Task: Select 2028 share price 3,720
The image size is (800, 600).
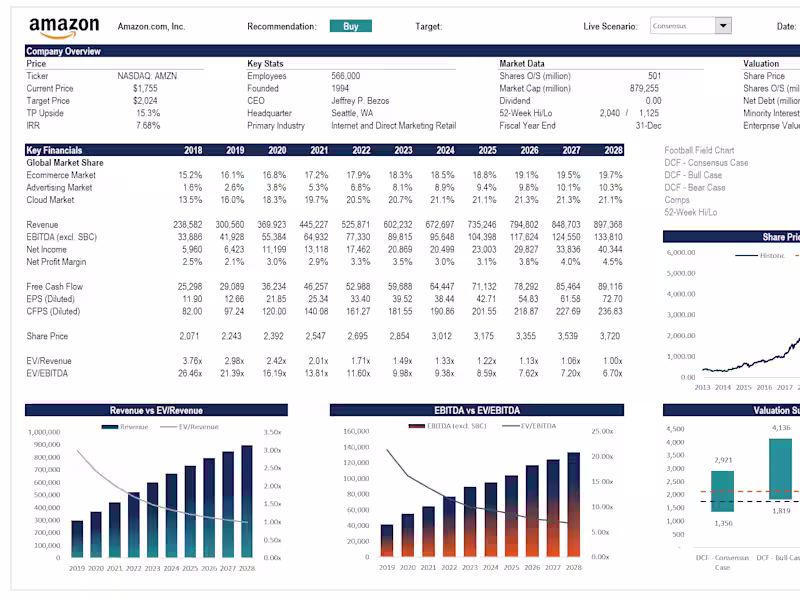Action: tap(610, 336)
